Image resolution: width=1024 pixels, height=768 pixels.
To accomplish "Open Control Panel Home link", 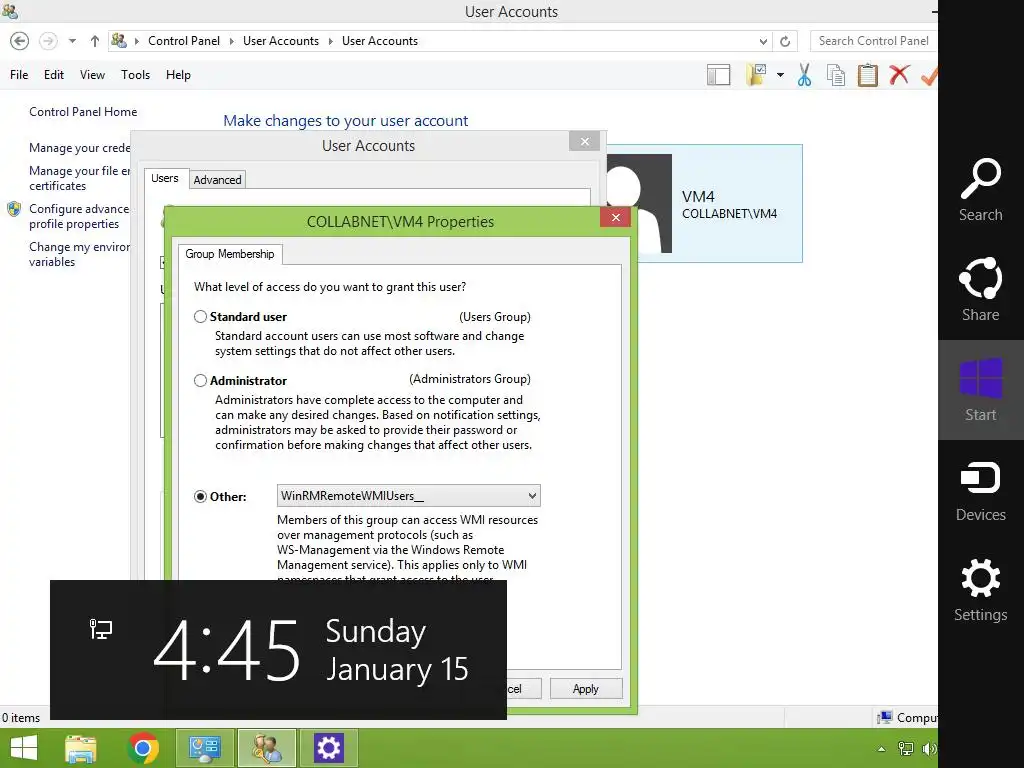I will (83, 112).
